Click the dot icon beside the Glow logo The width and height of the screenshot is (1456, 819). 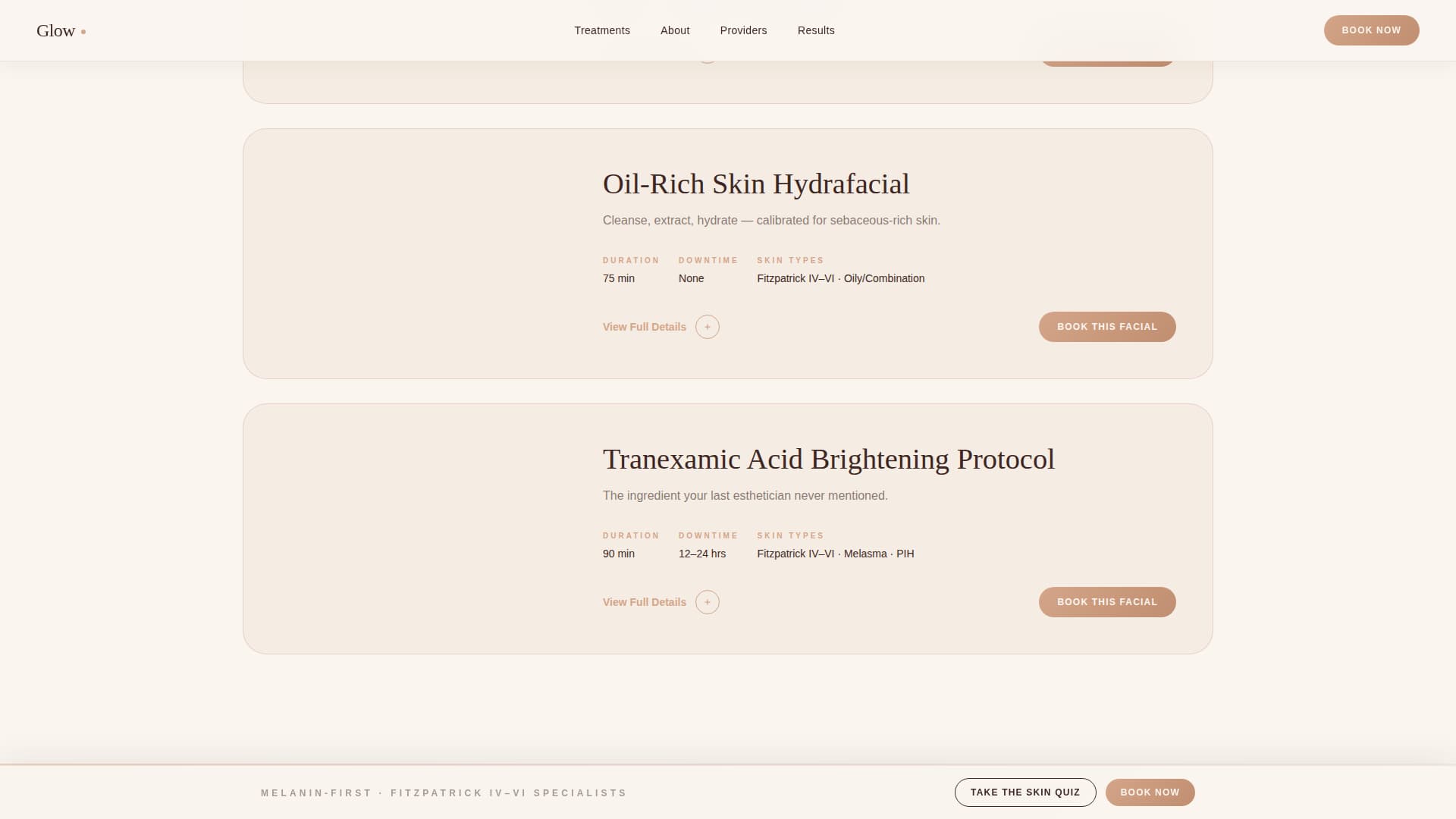click(x=83, y=32)
